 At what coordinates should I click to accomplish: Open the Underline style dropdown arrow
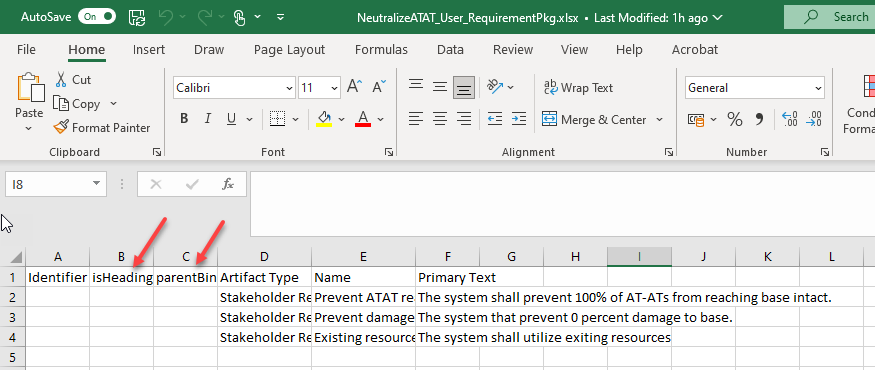click(x=249, y=119)
